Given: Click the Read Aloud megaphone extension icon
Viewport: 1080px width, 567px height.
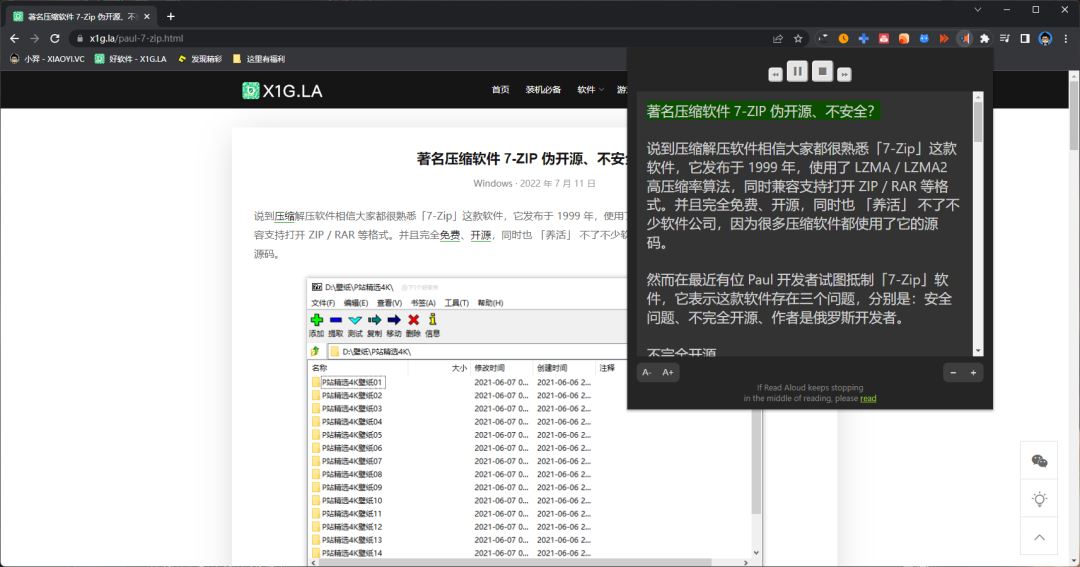Looking at the screenshot, I should click(964, 39).
